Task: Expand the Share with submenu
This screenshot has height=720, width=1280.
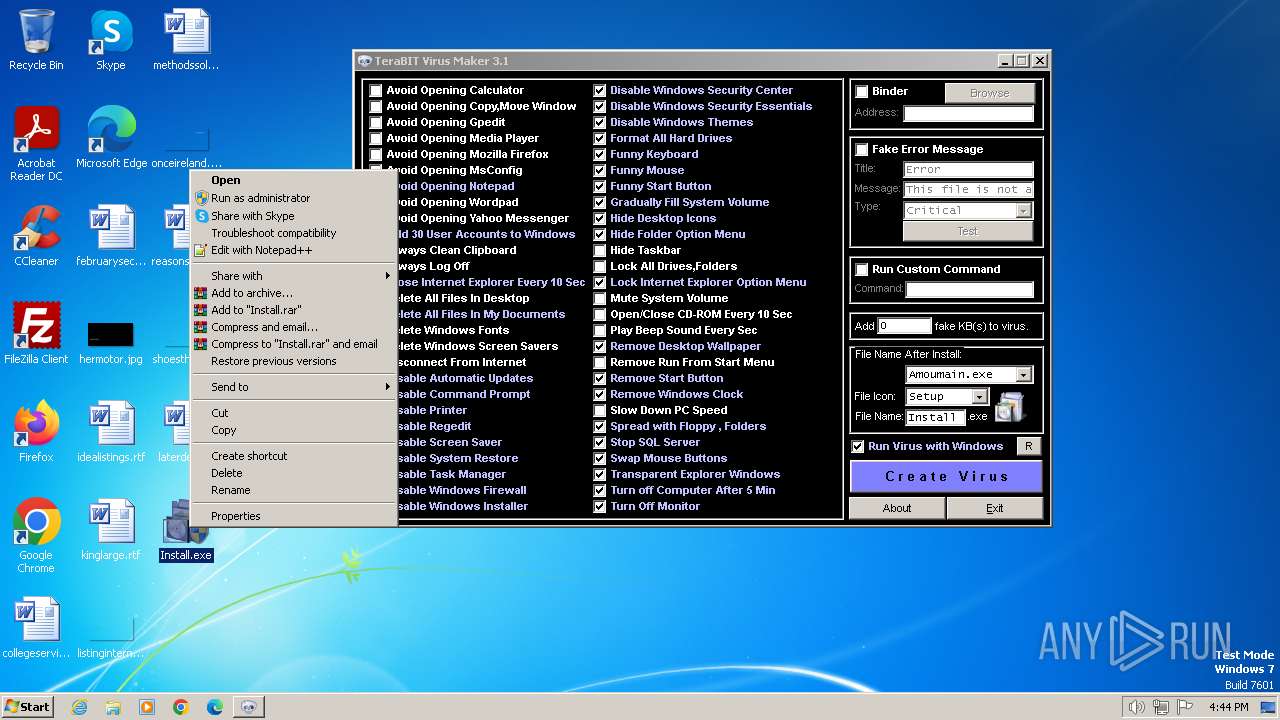Action: [x=295, y=276]
